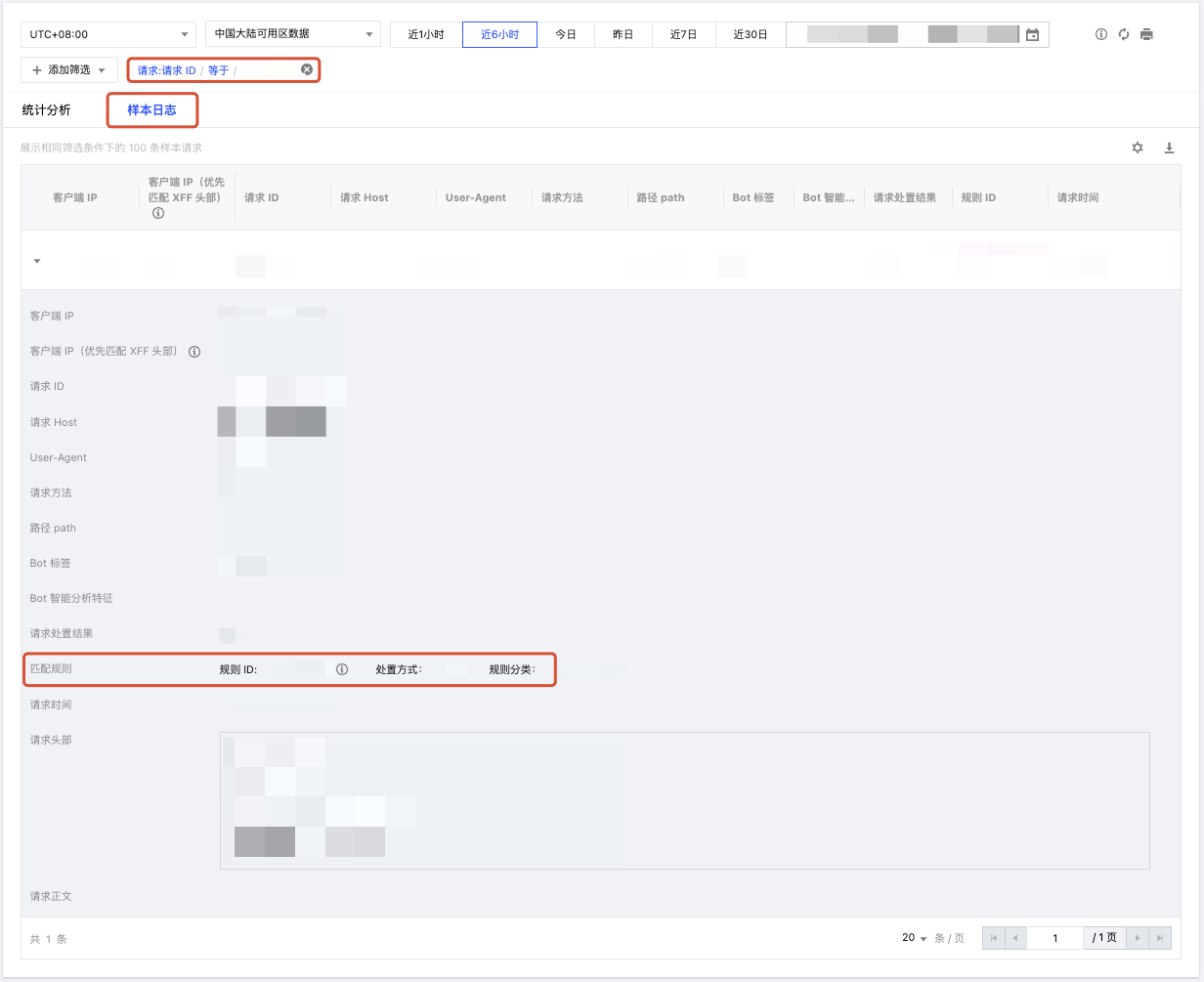Screen dimensions: 1204x982
Task: Go to previous page
Action: pyautogui.click(x=1016, y=938)
